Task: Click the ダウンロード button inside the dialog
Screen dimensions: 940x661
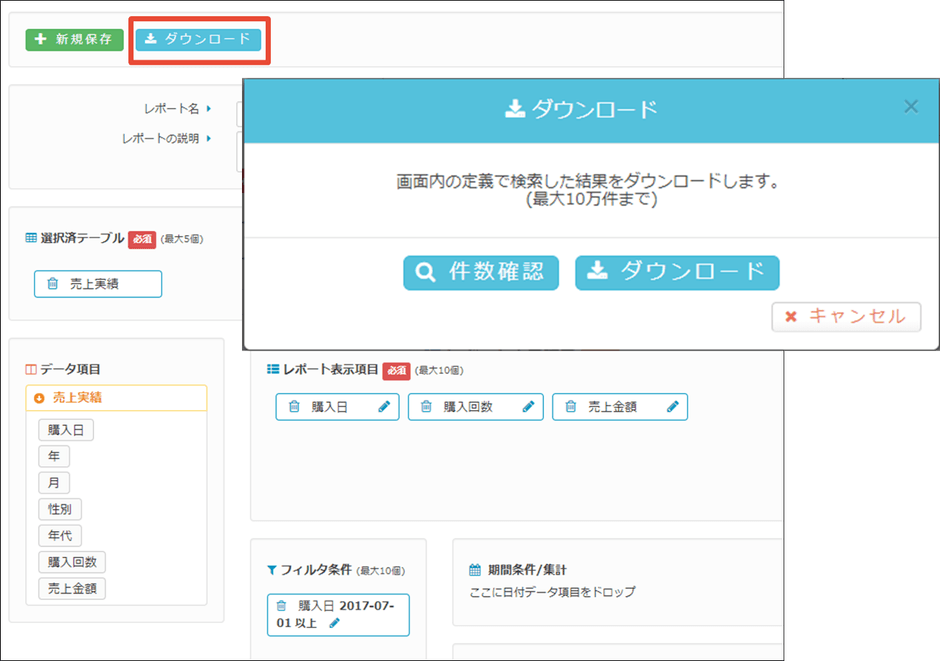Action: tap(677, 272)
